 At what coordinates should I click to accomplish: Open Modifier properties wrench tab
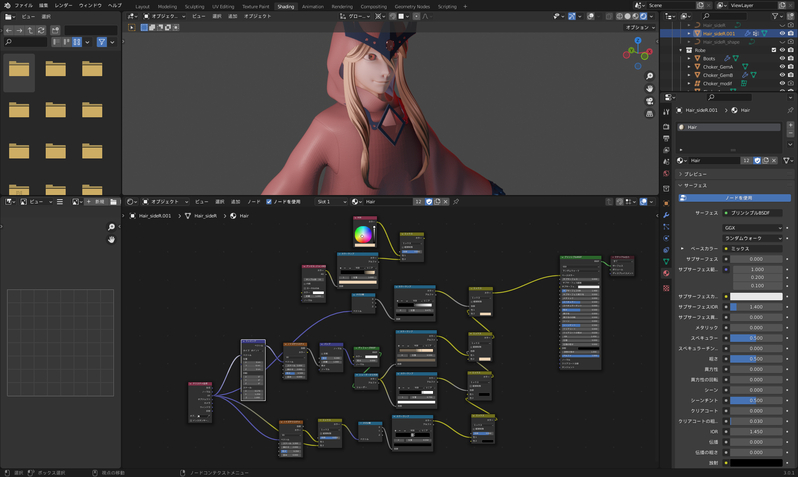point(666,215)
